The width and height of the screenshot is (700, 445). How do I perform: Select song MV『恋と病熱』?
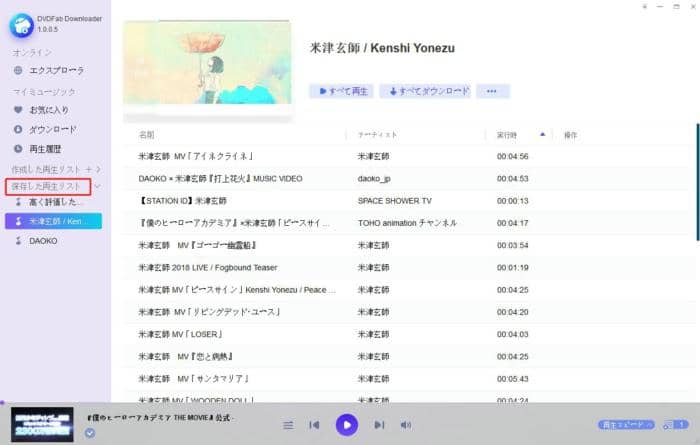pos(186,357)
